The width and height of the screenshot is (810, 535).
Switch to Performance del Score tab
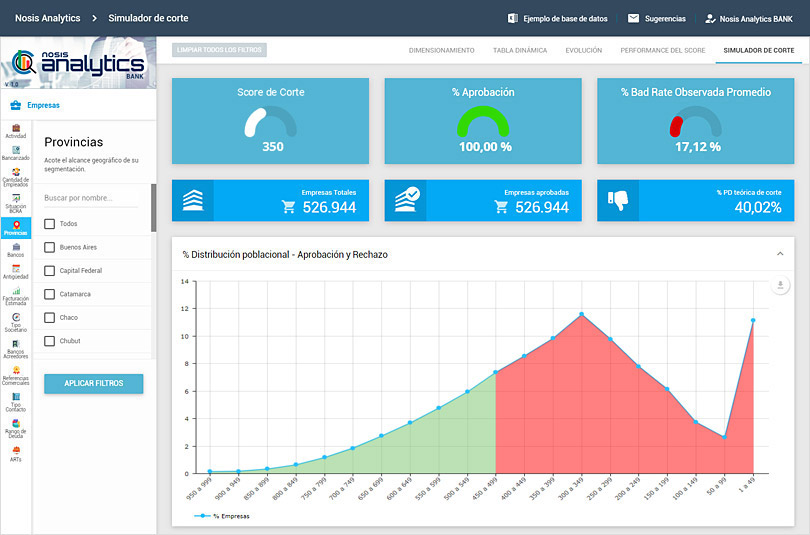[663, 50]
